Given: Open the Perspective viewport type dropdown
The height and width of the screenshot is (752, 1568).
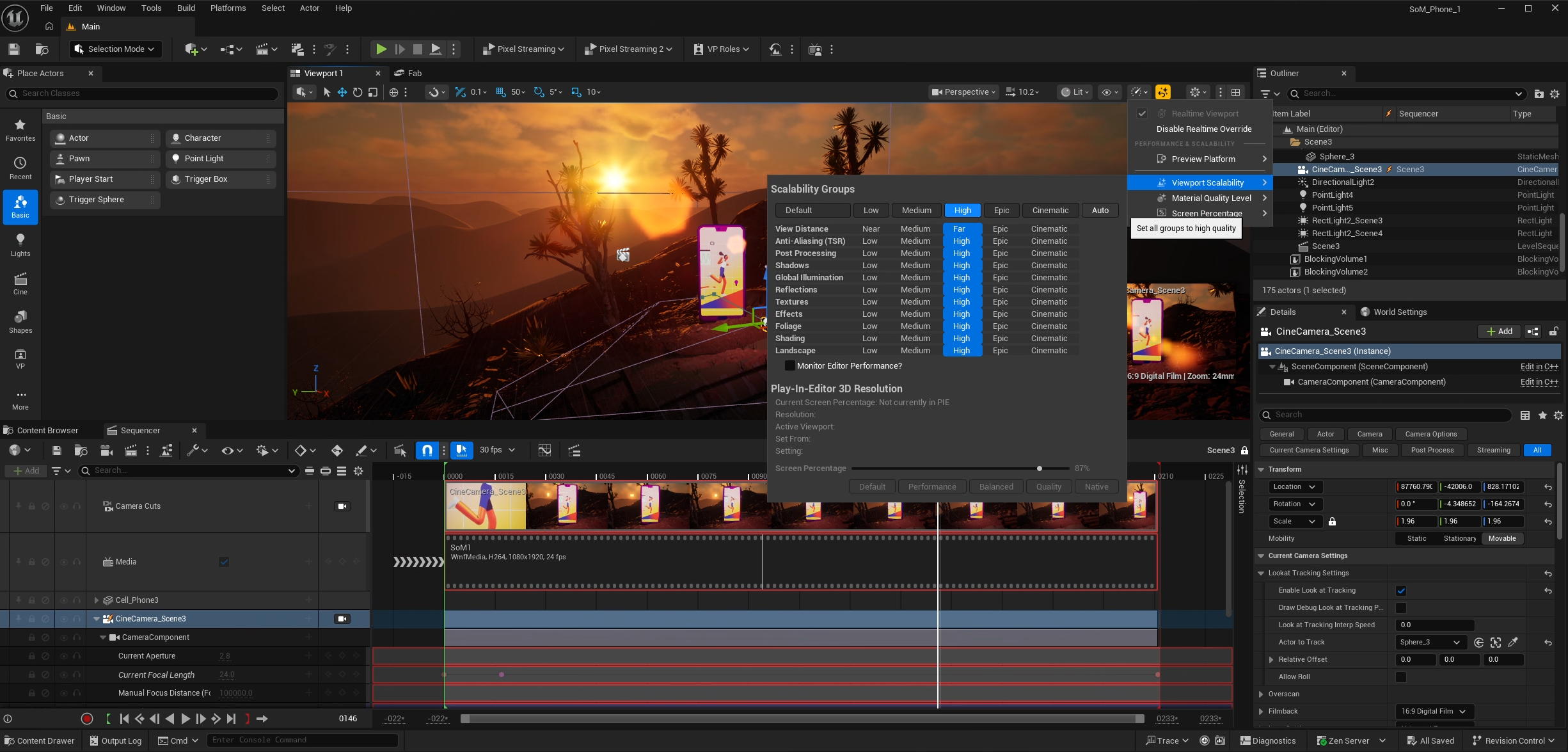Looking at the screenshot, I should click(x=963, y=92).
